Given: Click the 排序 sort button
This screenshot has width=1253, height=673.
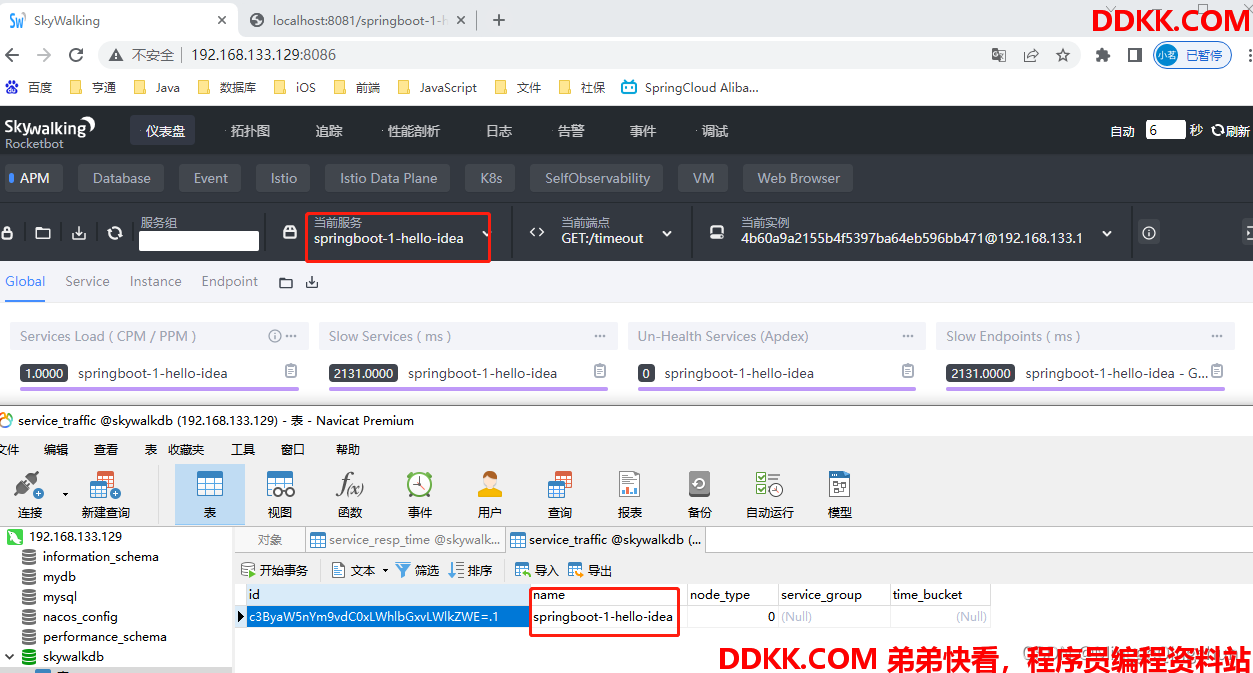Looking at the screenshot, I should pos(470,570).
